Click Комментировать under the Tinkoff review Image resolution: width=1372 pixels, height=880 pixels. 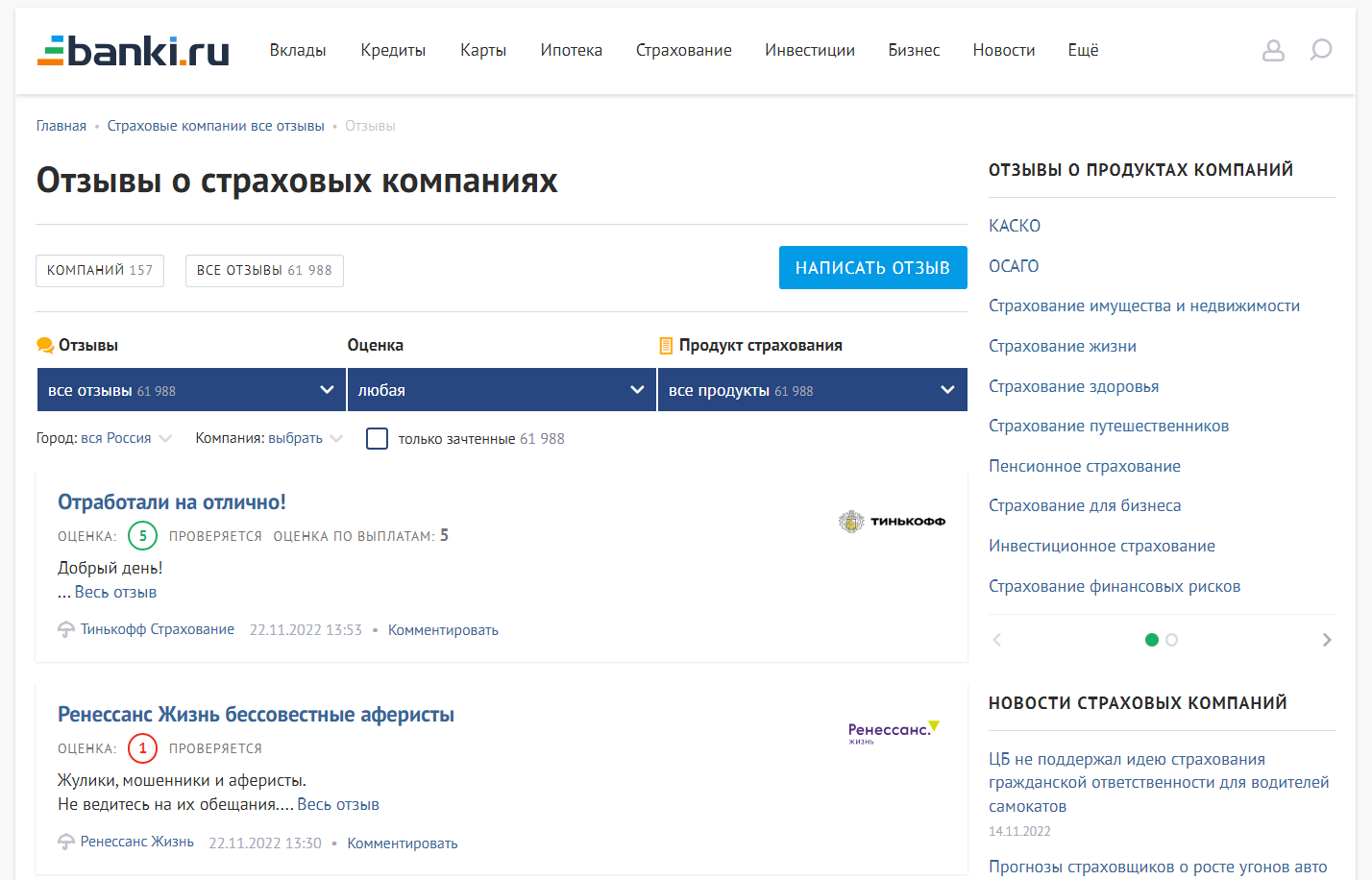443,630
